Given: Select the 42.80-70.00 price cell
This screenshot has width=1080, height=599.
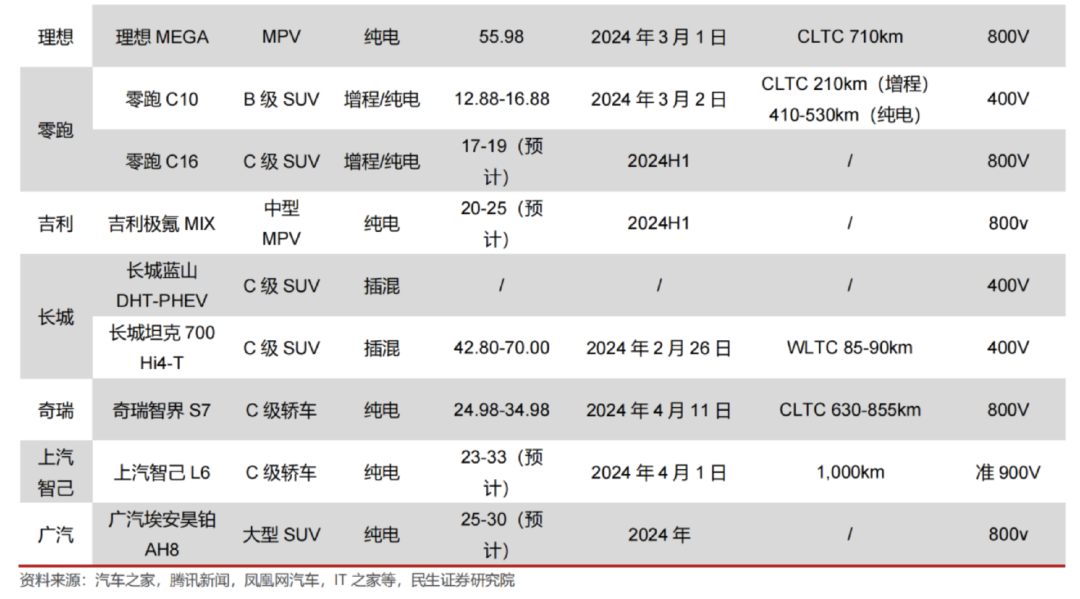Looking at the screenshot, I should pyautogui.click(x=501, y=348).
